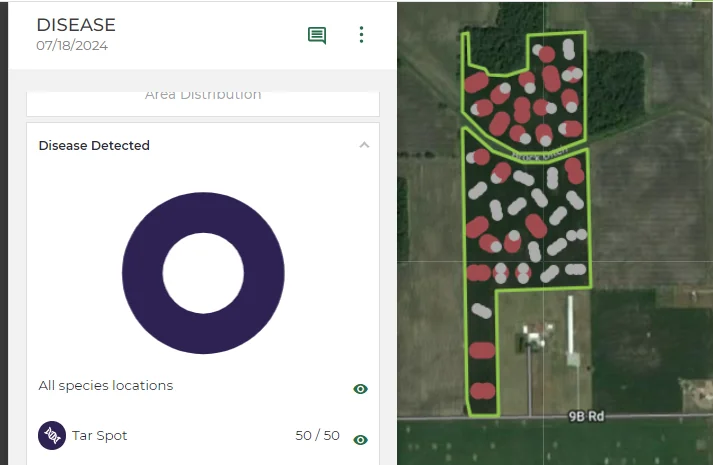Click the 50 / 50 count value
Viewport: 713px width, 465px height.
point(317,435)
